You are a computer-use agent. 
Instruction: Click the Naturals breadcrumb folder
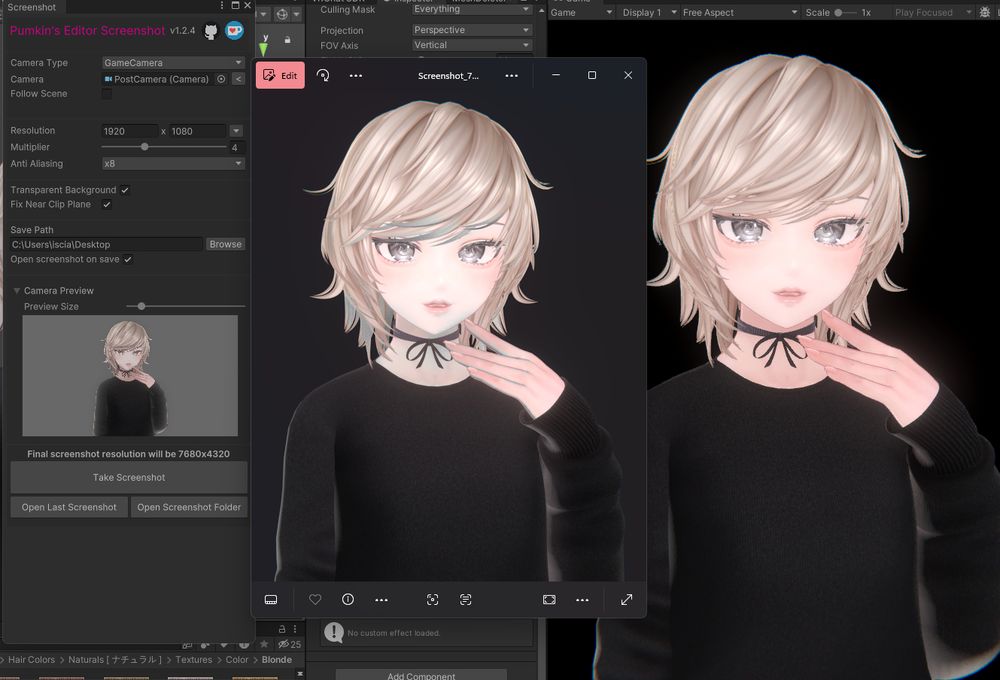tap(115, 660)
